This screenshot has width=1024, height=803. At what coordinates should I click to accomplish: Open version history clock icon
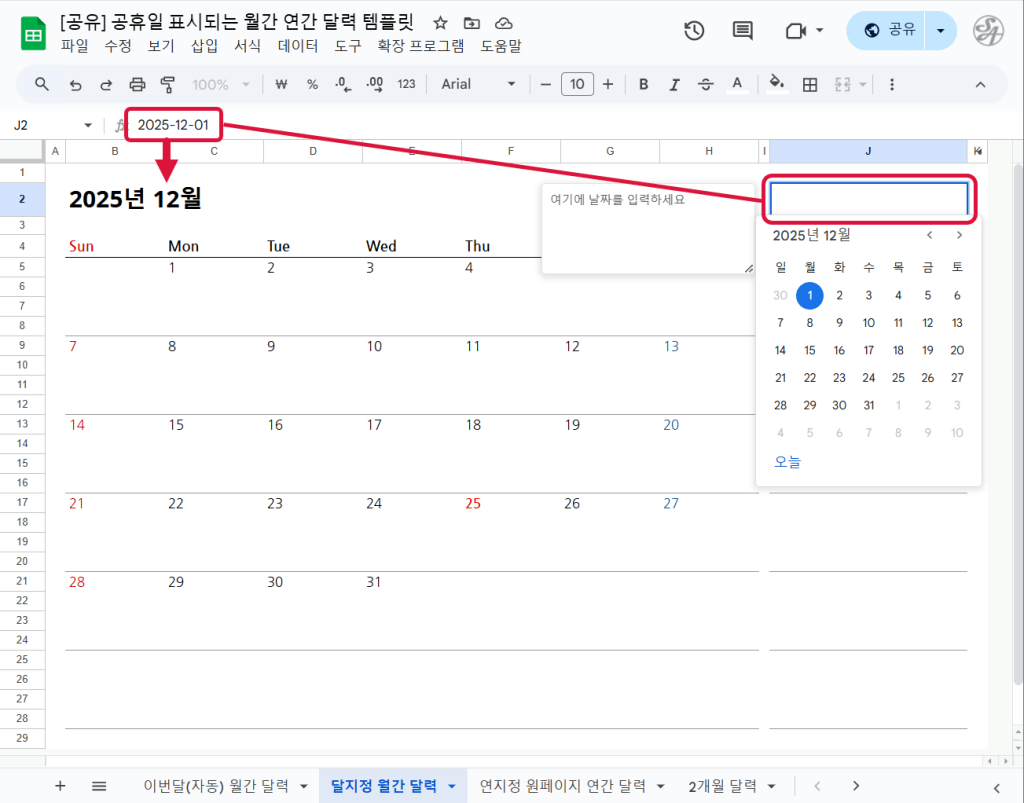tap(694, 31)
